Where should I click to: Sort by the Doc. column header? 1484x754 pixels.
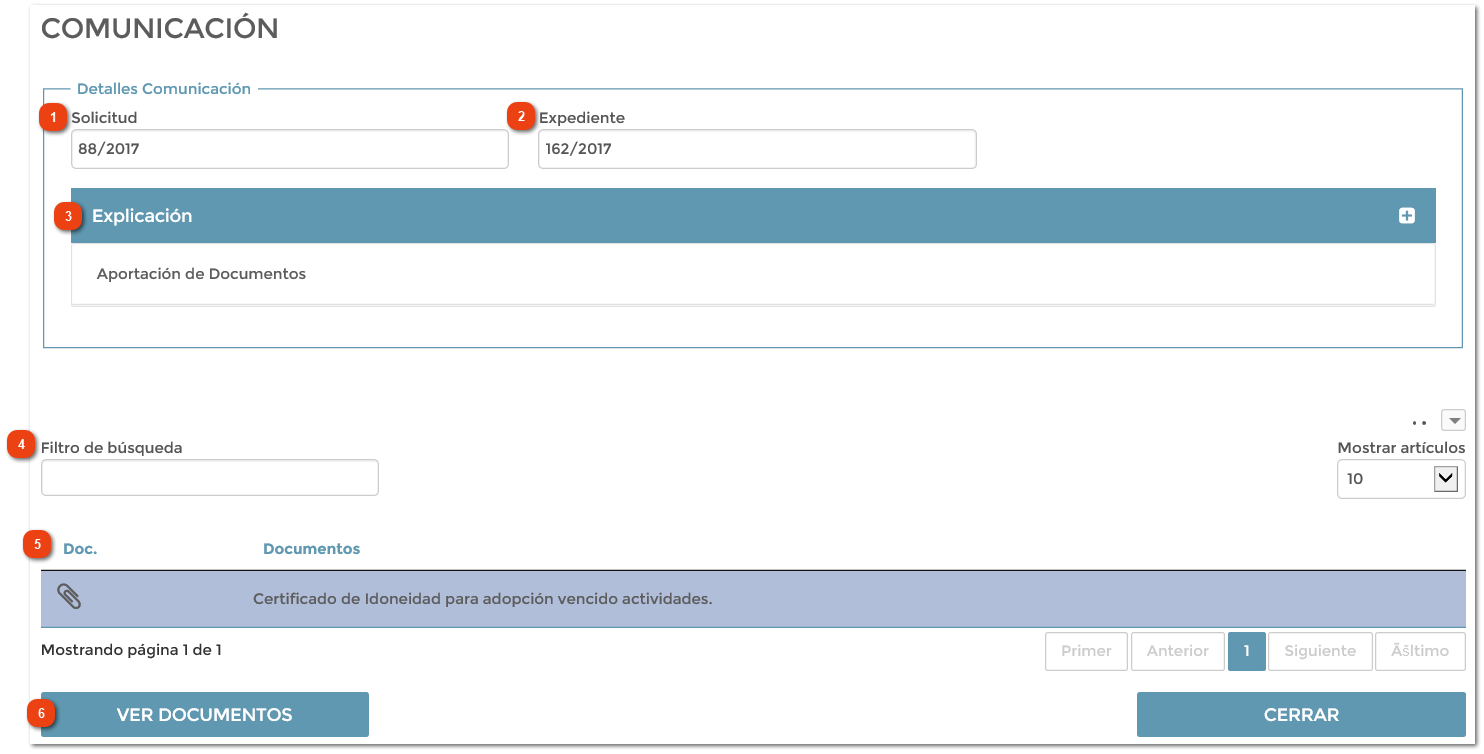pyautogui.click(x=80, y=549)
